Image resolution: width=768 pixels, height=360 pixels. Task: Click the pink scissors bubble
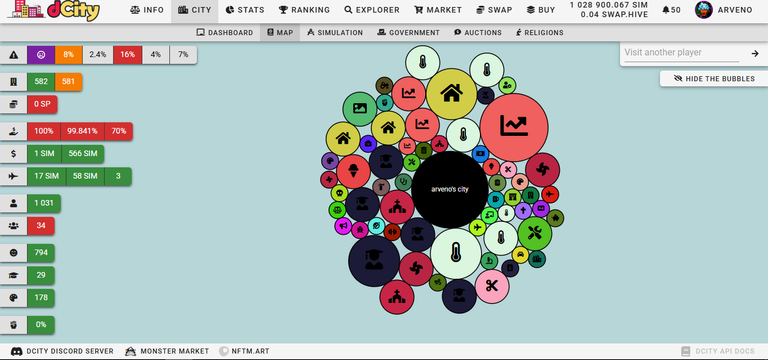(x=492, y=287)
